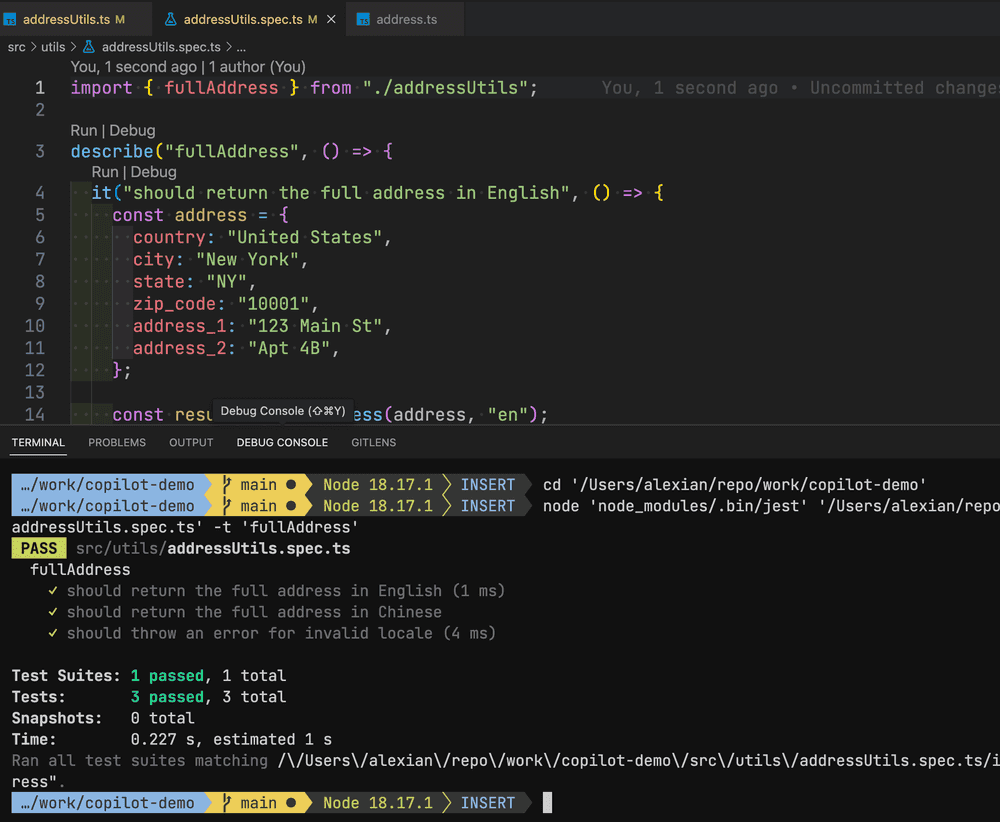Open the PROBLEMS panel tab
1000x822 pixels.
(x=117, y=442)
